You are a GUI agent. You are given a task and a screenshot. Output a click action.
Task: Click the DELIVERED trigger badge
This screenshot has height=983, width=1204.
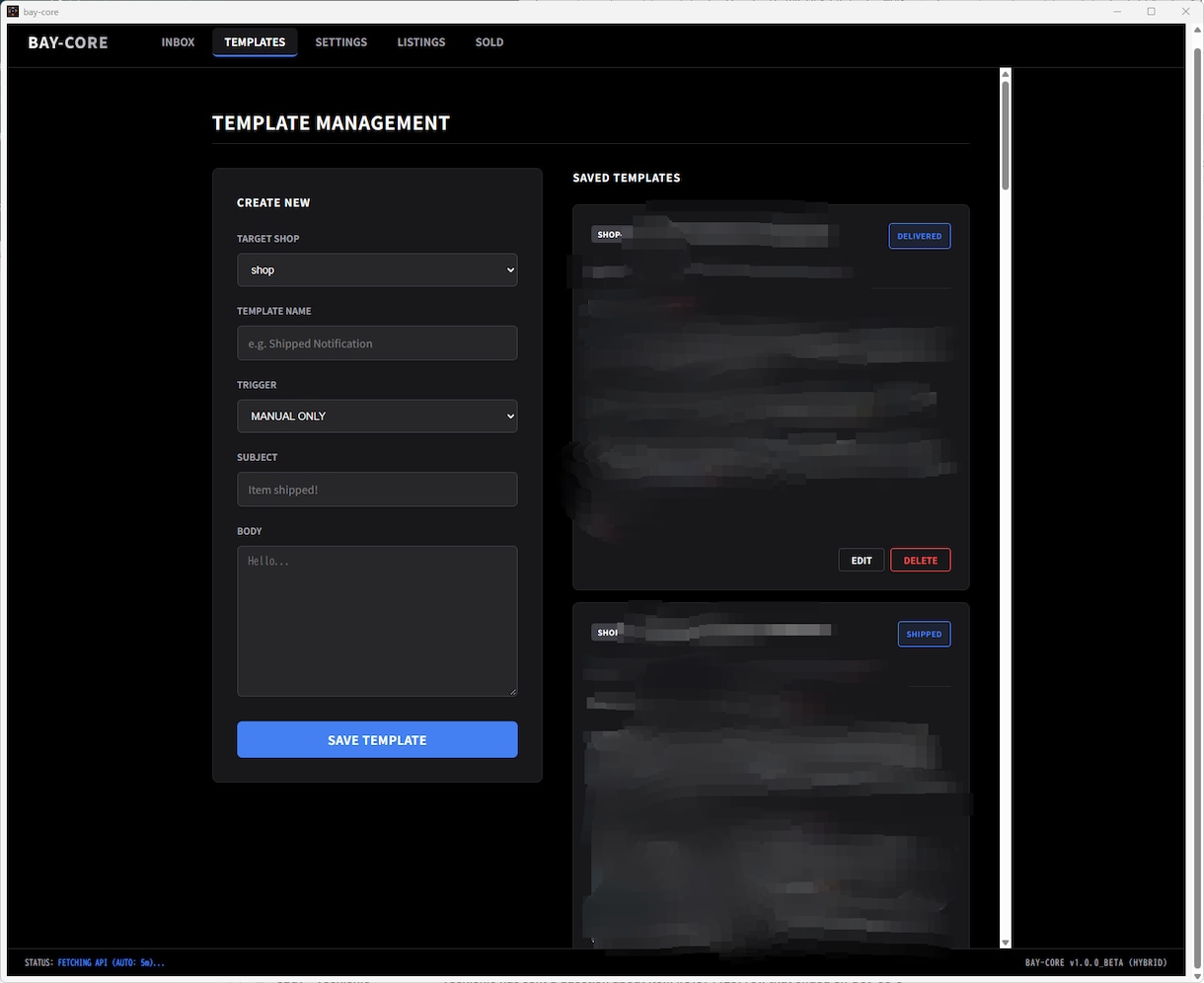920,236
